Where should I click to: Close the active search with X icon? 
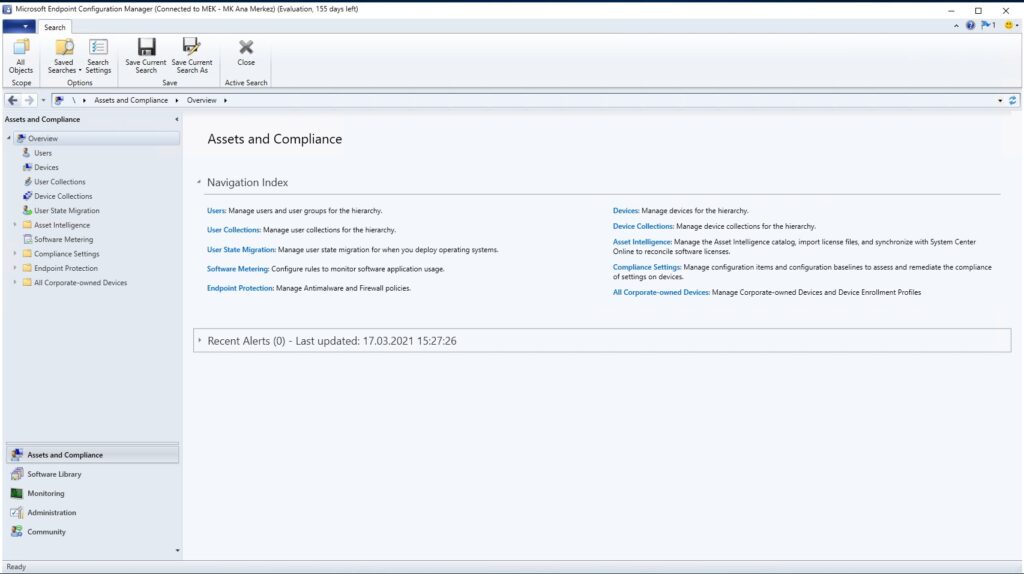(x=246, y=48)
